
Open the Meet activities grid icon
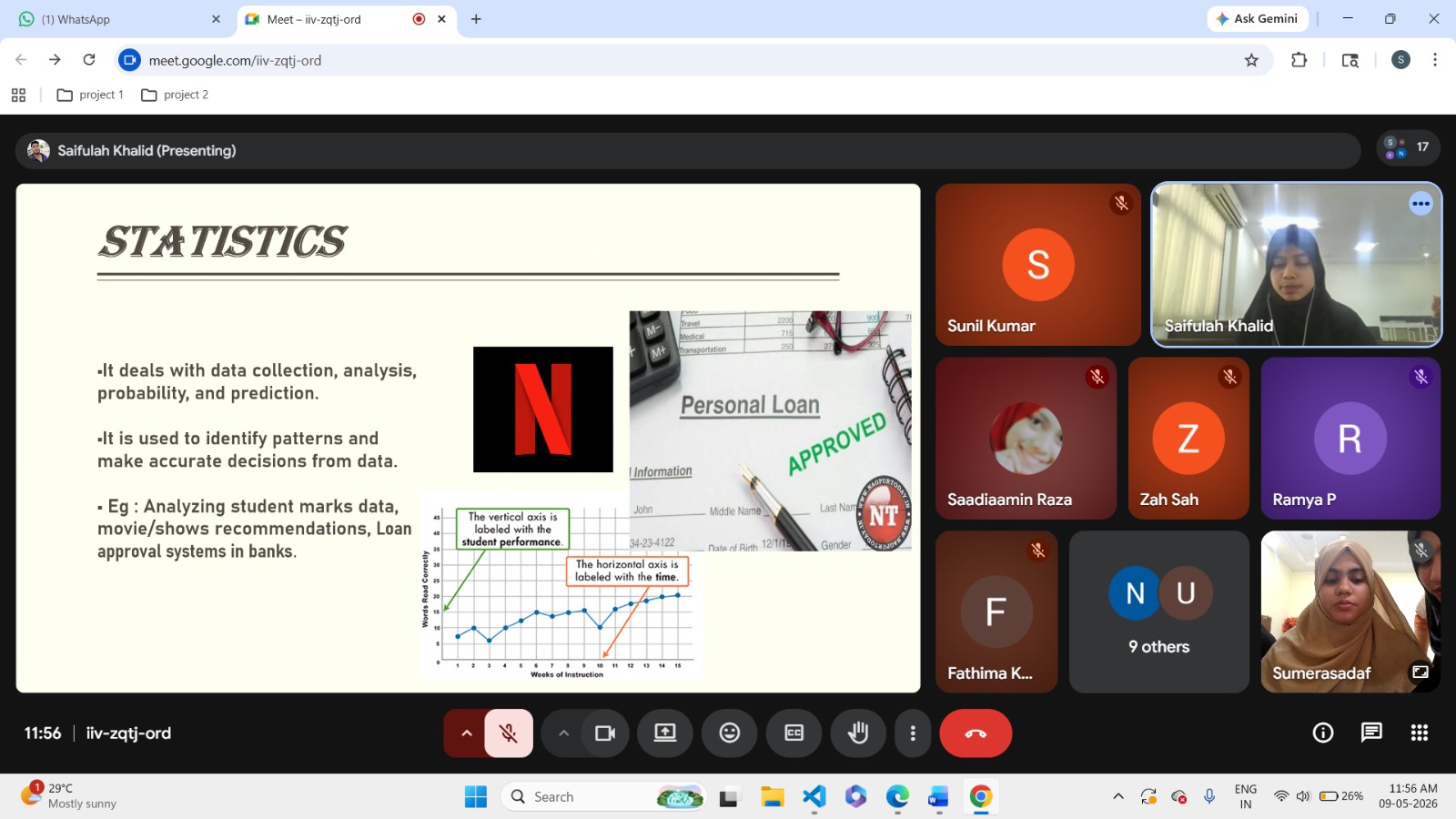pos(1420,733)
